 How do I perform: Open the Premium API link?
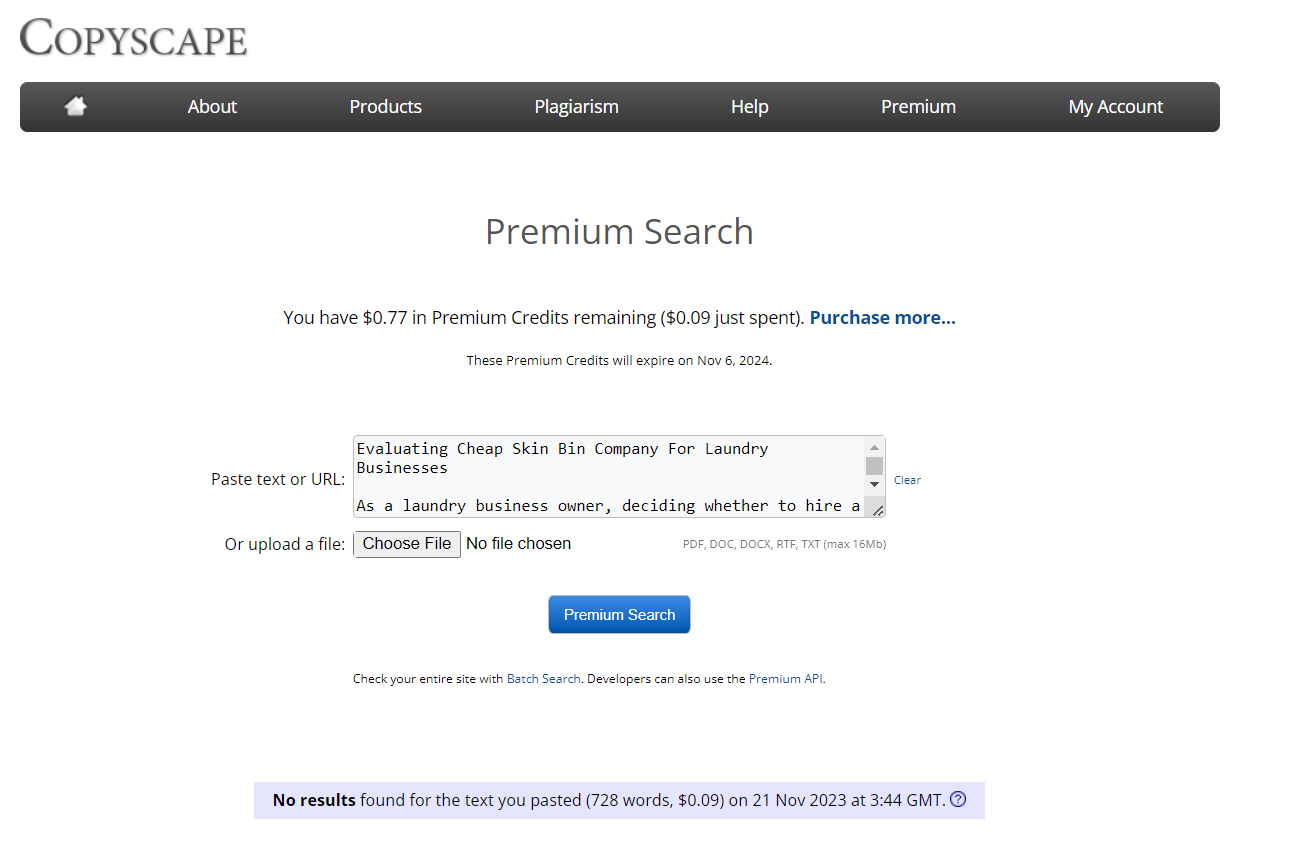click(786, 679)
